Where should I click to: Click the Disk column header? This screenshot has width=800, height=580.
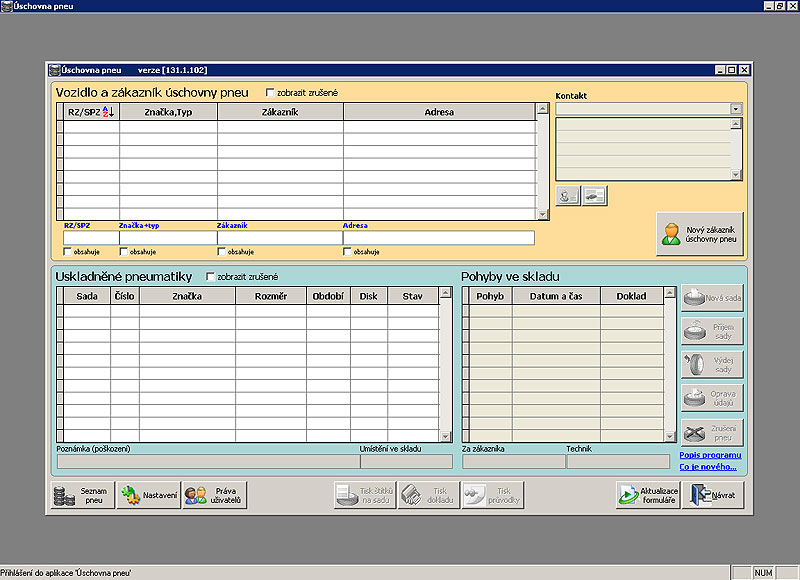click(x=369, y=296)
